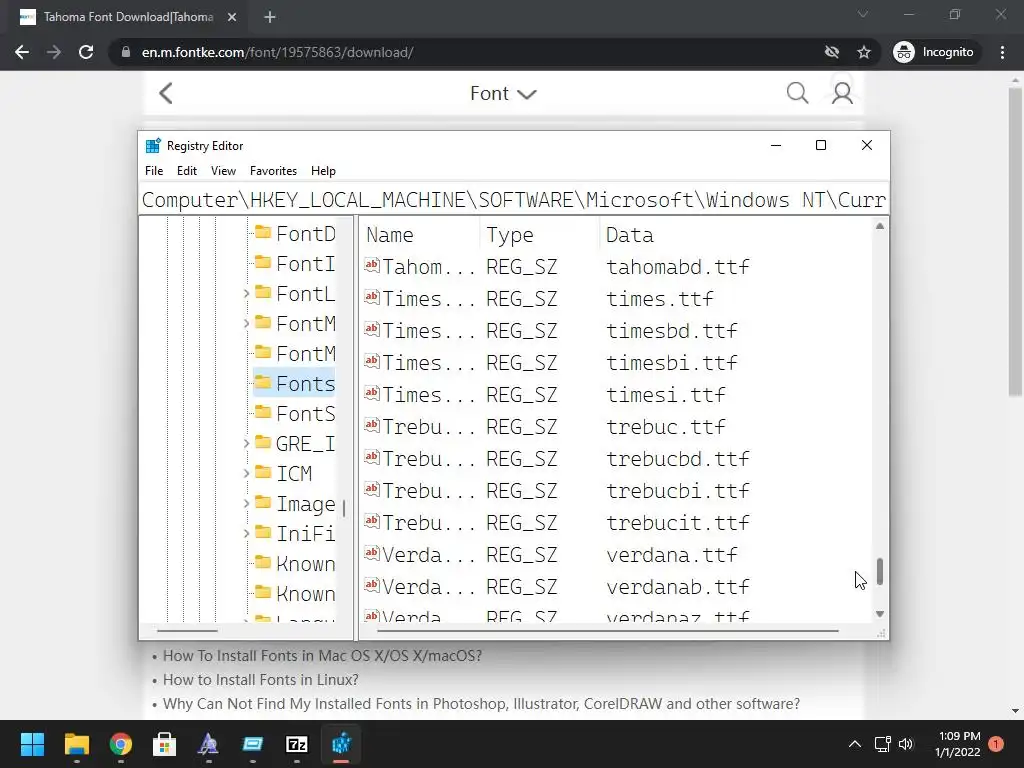Click the Incognito profile button

click(934, 52)
